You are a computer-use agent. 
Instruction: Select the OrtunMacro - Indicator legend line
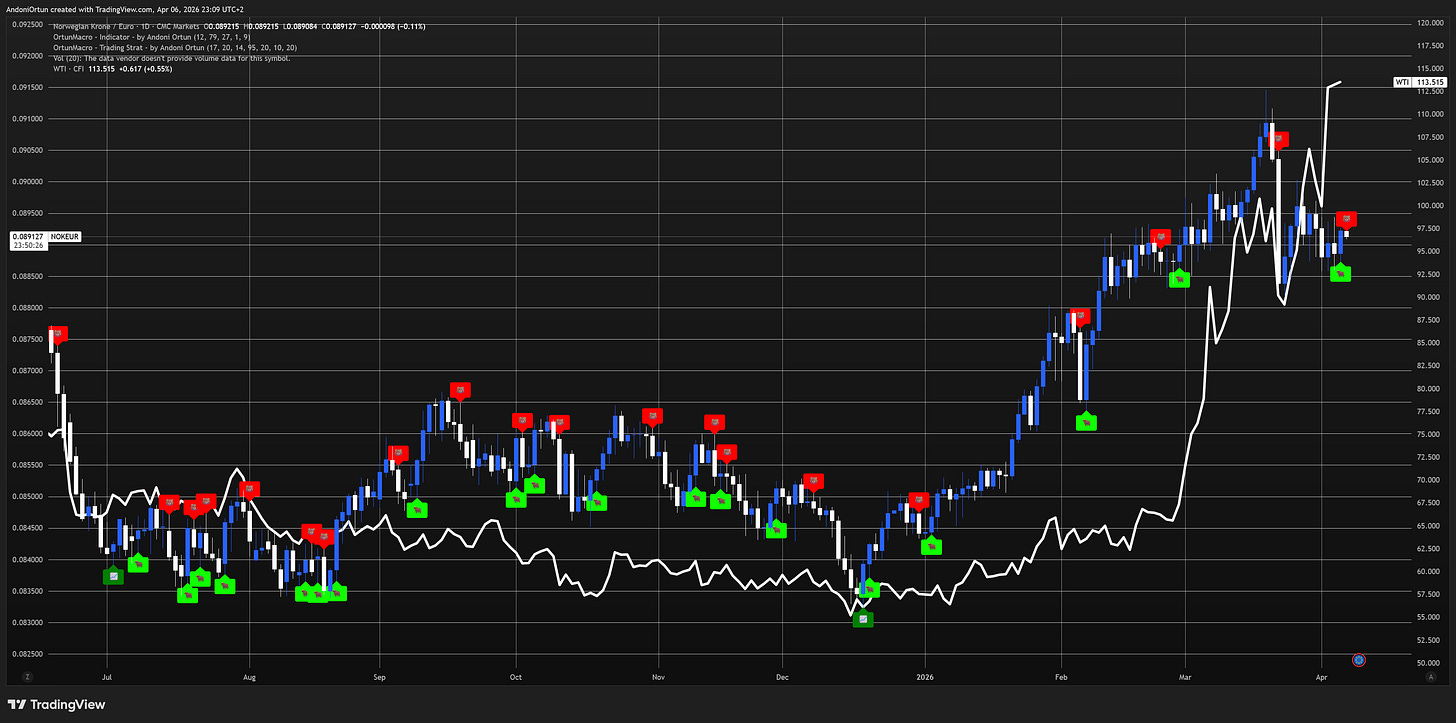152,35
